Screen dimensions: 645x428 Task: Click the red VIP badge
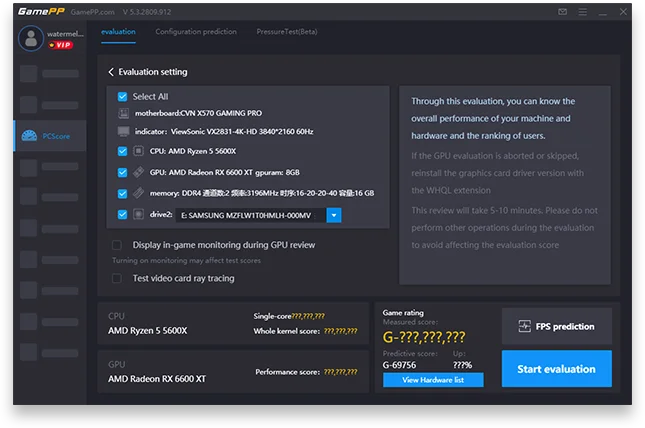coord(61,45)
